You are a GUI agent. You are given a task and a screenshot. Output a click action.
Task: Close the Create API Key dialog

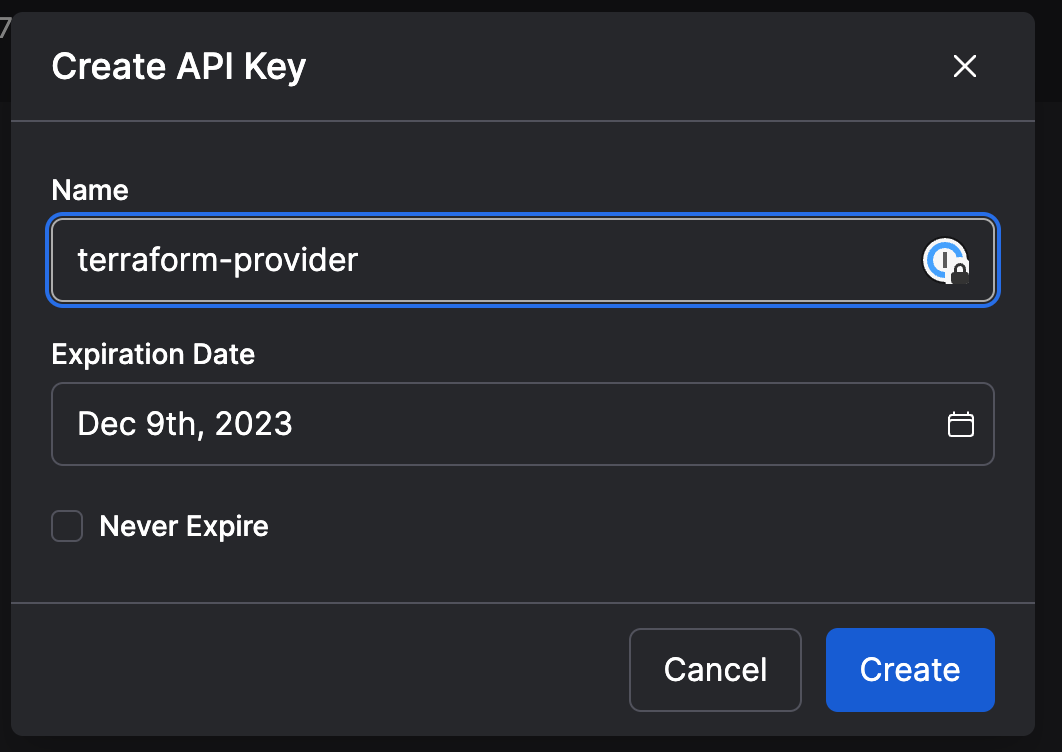(964, 66)
